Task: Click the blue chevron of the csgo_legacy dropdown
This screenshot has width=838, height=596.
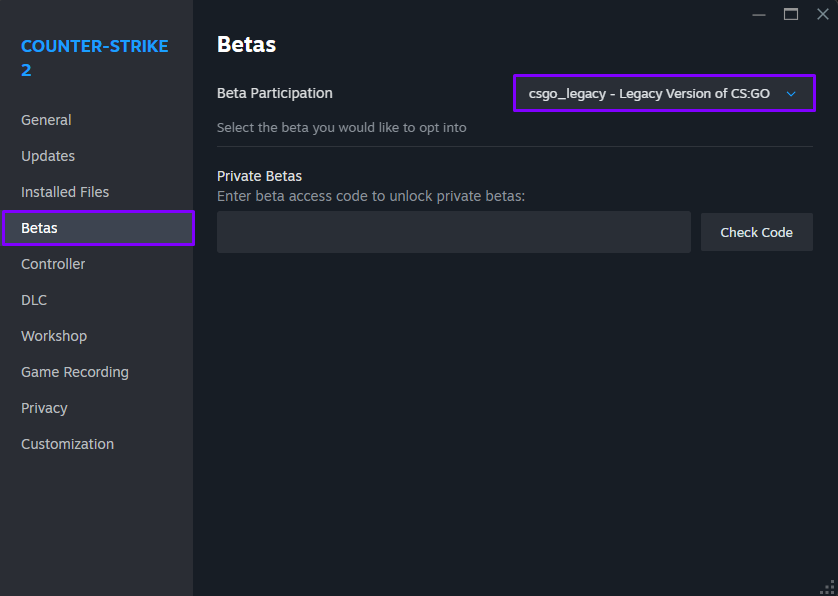Action: [791, 94]
